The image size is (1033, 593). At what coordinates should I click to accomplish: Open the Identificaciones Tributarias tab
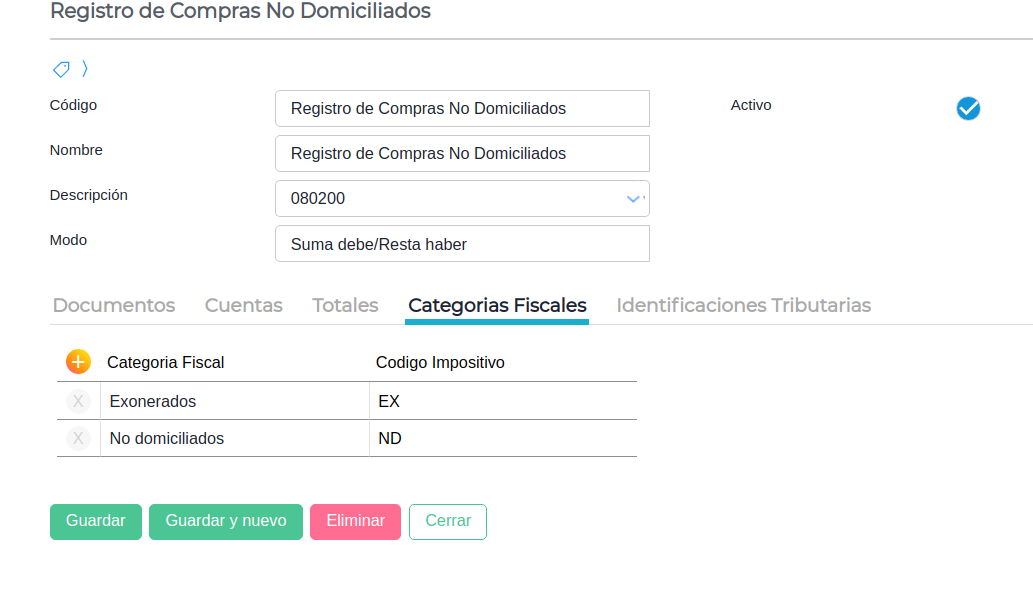[x=743, y=305]
